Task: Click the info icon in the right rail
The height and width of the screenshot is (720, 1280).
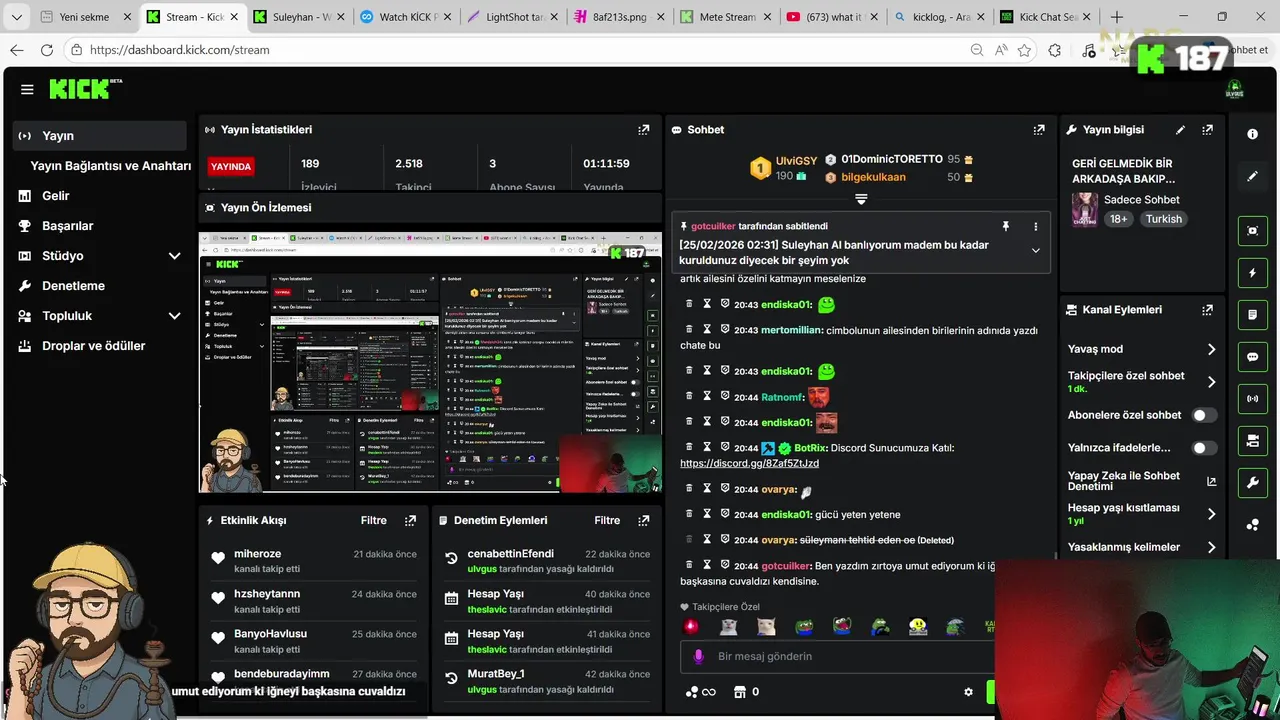Action: 1252,134
